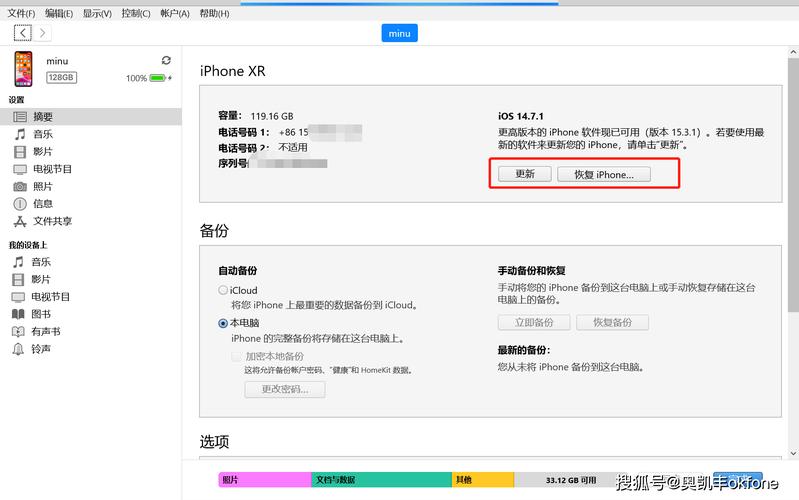Click the 128GB capacity badge
This screenshot has height=500, width=799.
point(61,77)
